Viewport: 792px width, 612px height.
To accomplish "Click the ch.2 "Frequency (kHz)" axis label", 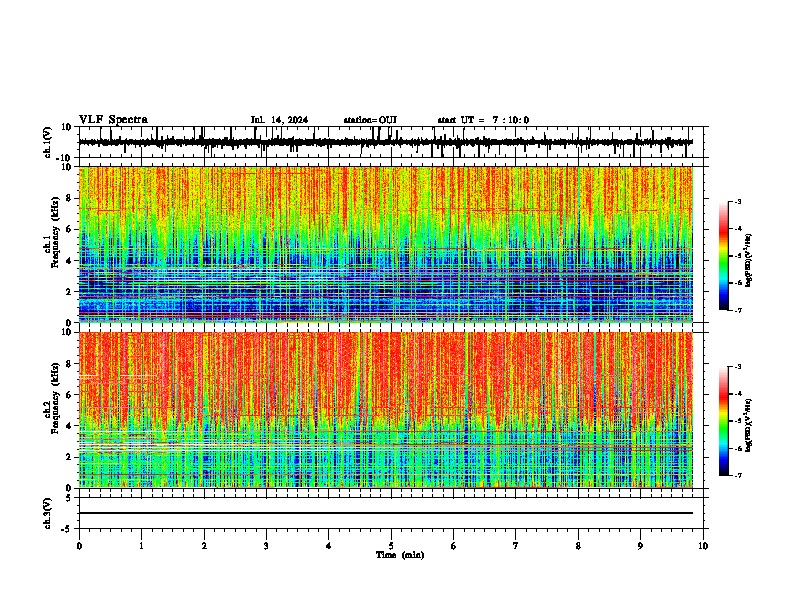I will [55, 398].
